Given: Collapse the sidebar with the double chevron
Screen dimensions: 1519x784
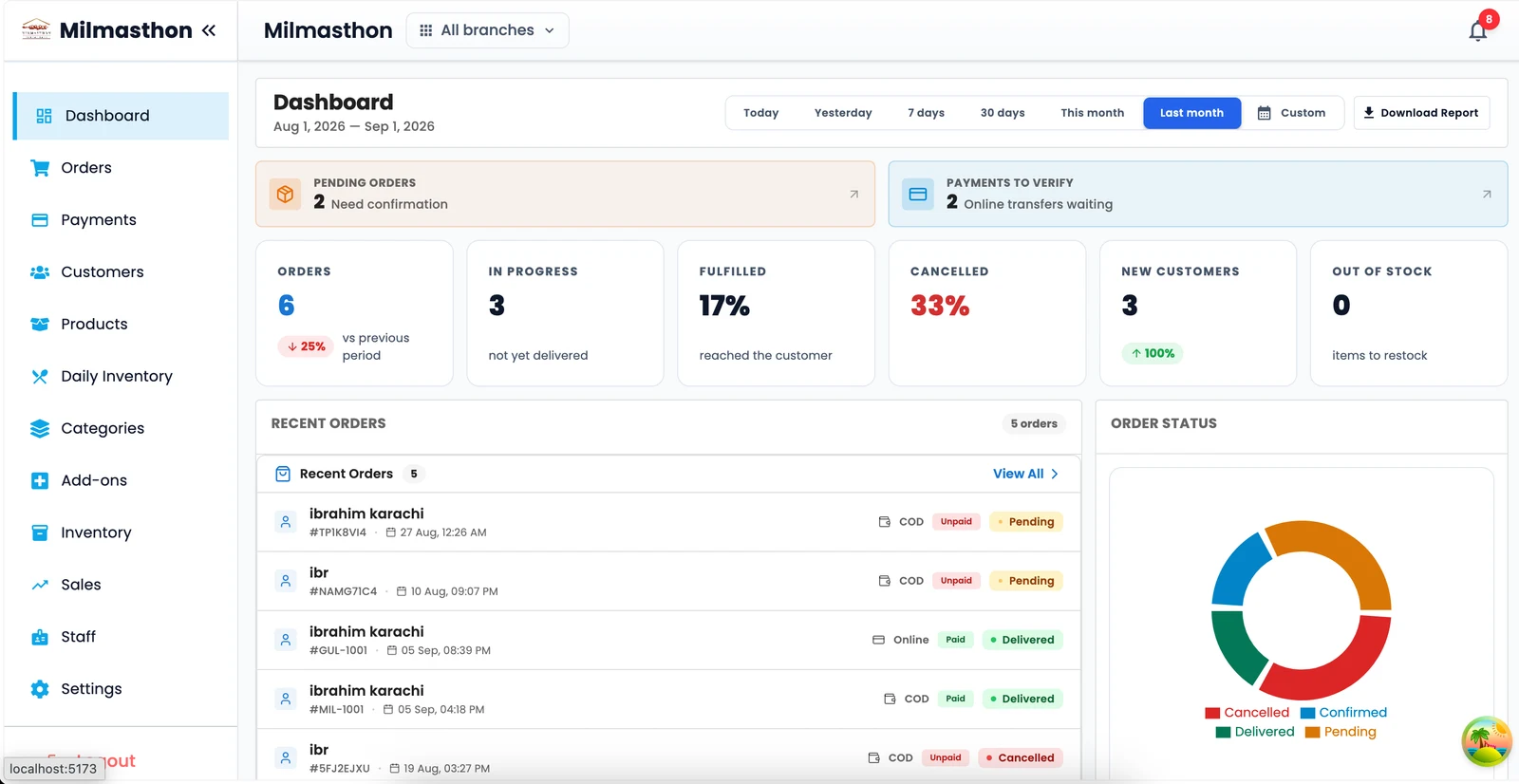Looking at the screenshot, I should click(209, 30).
